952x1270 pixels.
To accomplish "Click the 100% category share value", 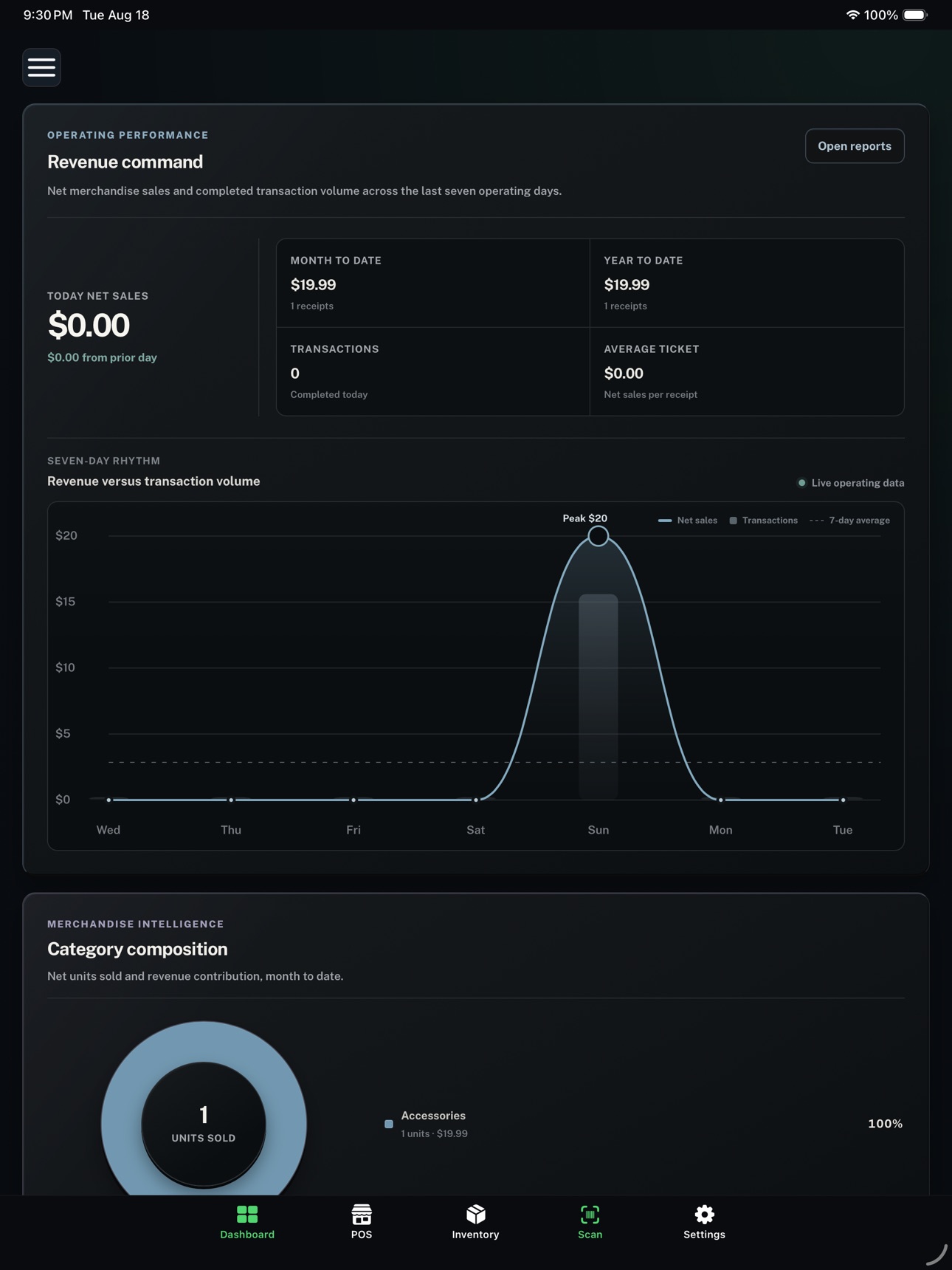I will pos(886,1124).
